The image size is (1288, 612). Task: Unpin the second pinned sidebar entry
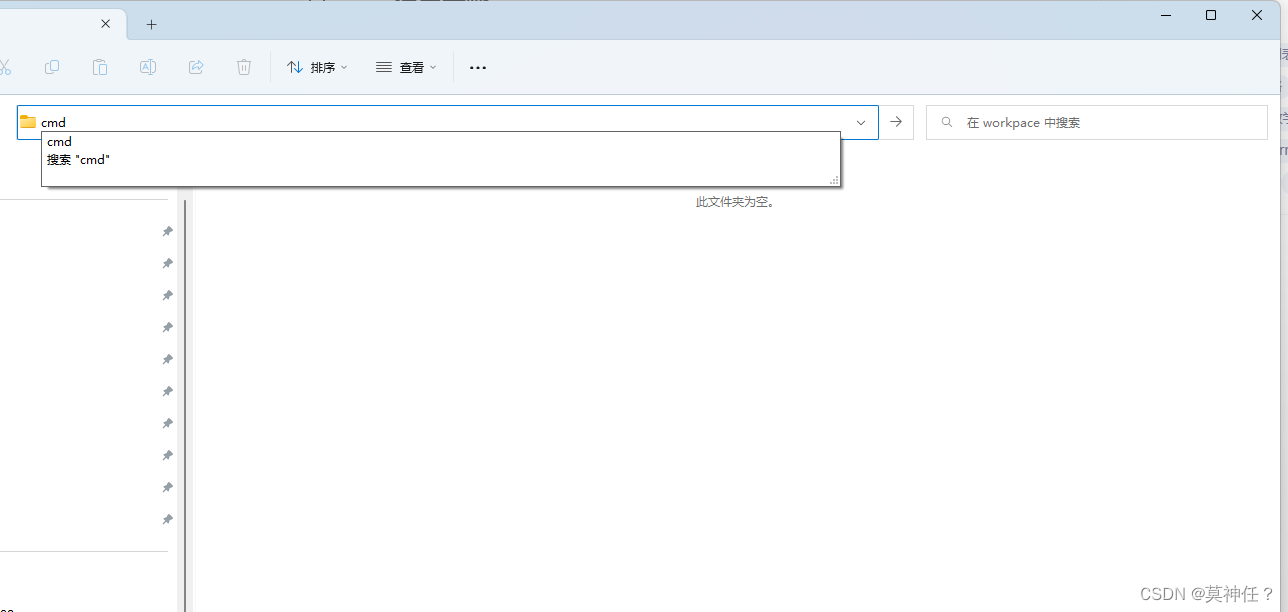(x=167, y=263)
